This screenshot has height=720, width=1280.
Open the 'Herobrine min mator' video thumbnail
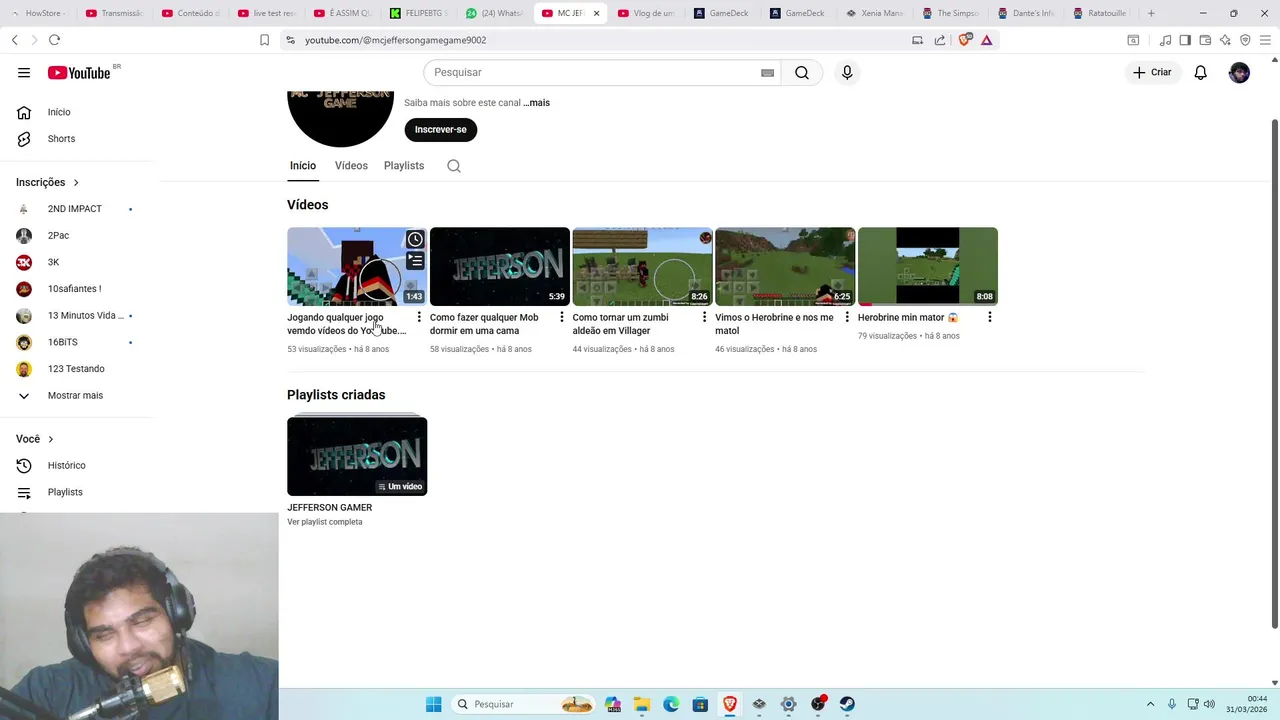tap(928, 266)
